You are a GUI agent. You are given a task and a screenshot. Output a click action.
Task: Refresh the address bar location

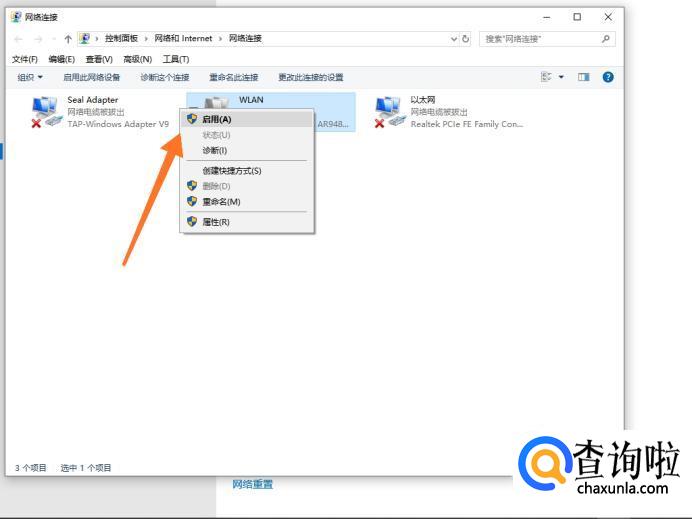pos(466,39)
